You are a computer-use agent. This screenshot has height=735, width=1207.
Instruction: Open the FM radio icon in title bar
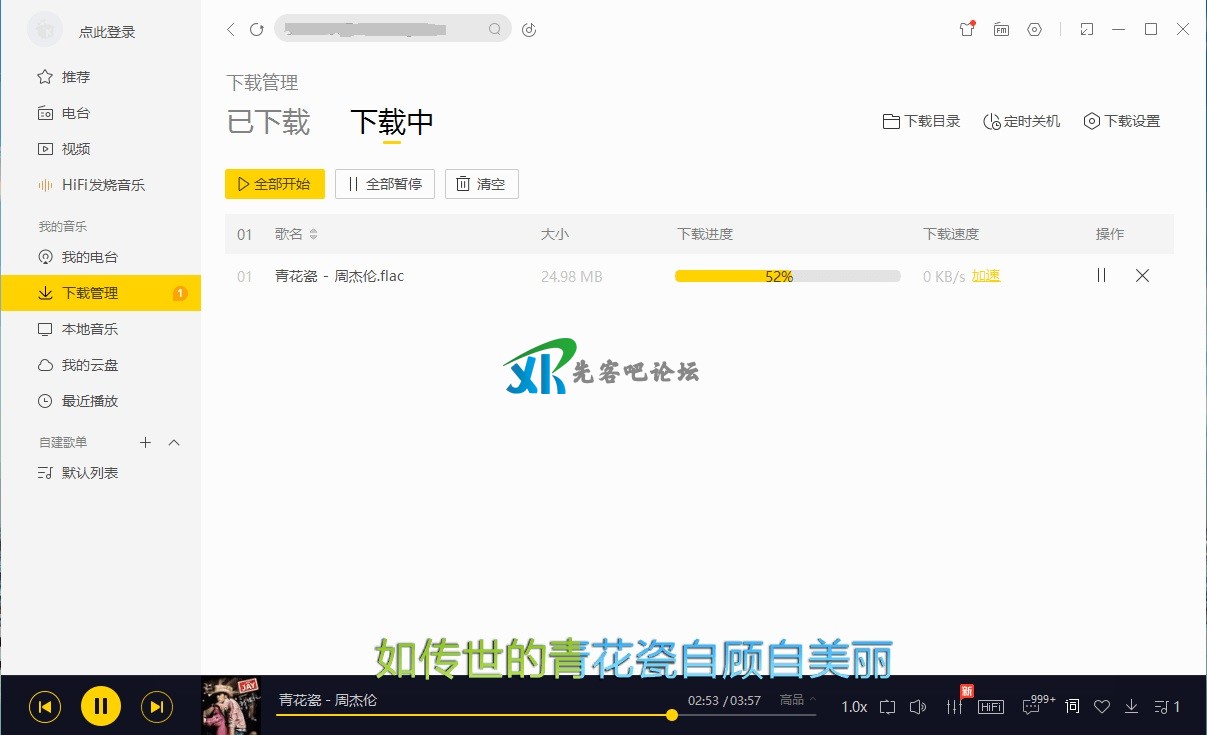[x=1001, y=30]
